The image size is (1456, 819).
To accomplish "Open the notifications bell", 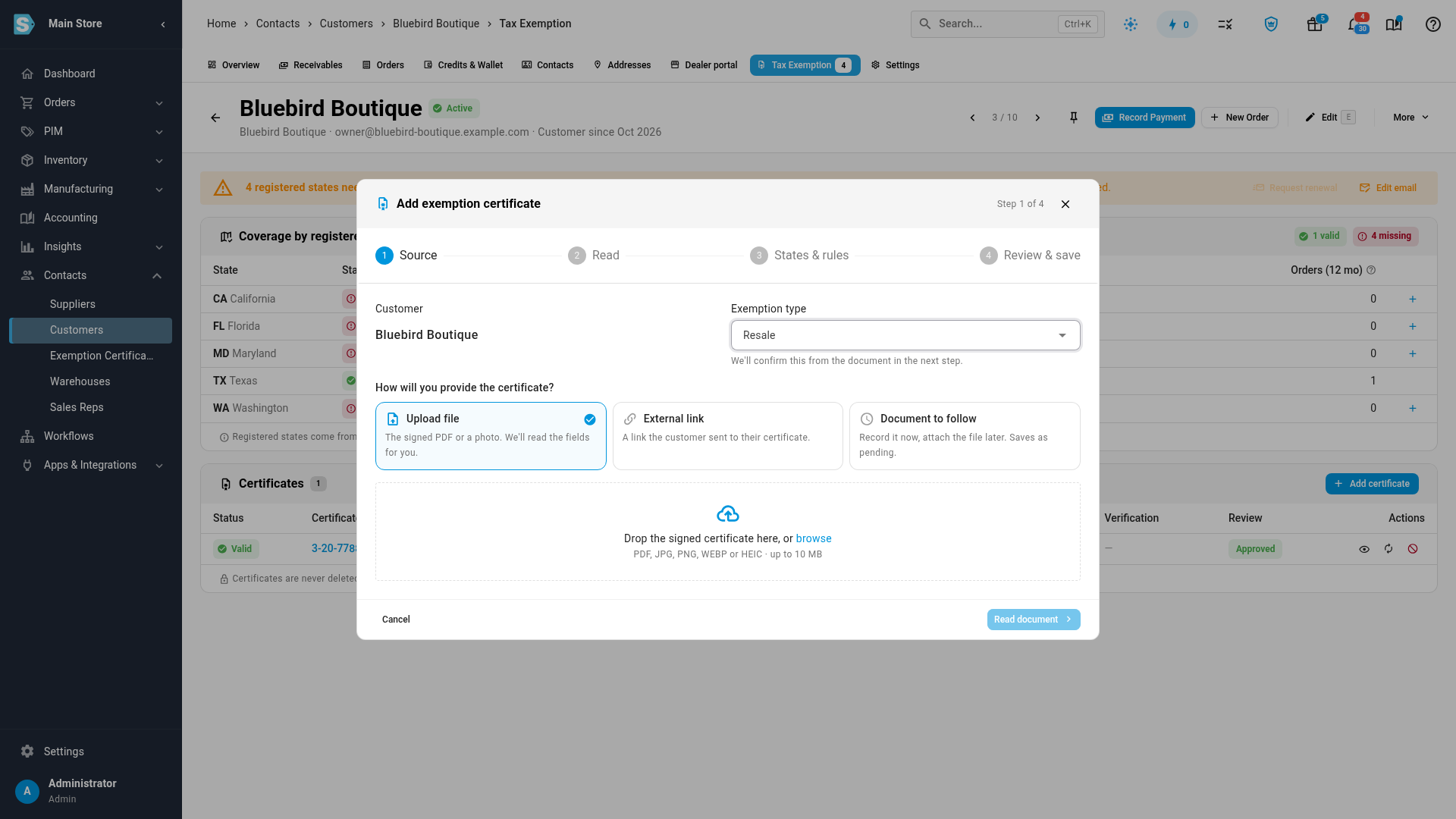I will pyautogui.click(x=1355, y=24).
